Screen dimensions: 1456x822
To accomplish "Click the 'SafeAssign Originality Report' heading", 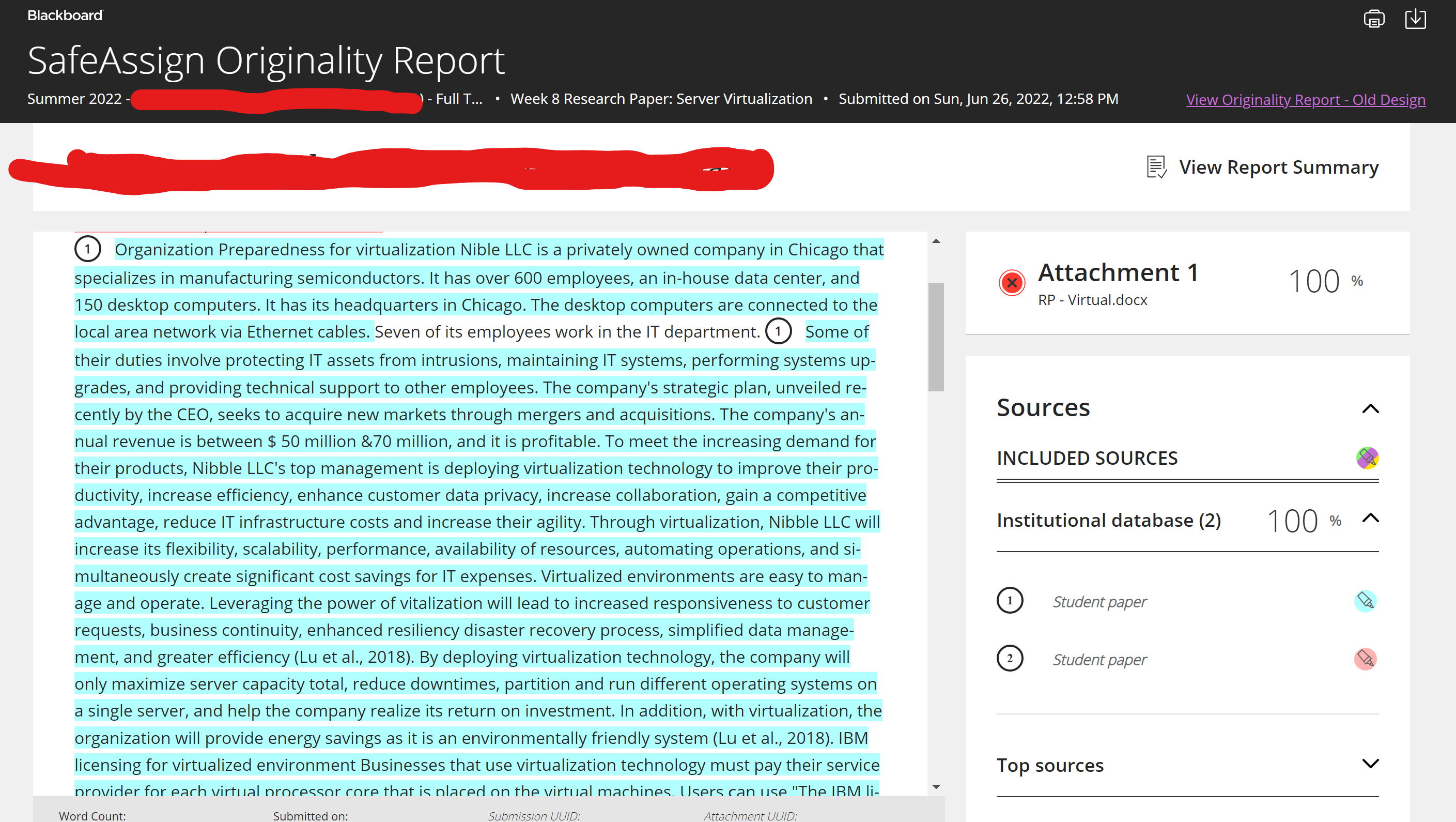I will click(x=266, y=60).
